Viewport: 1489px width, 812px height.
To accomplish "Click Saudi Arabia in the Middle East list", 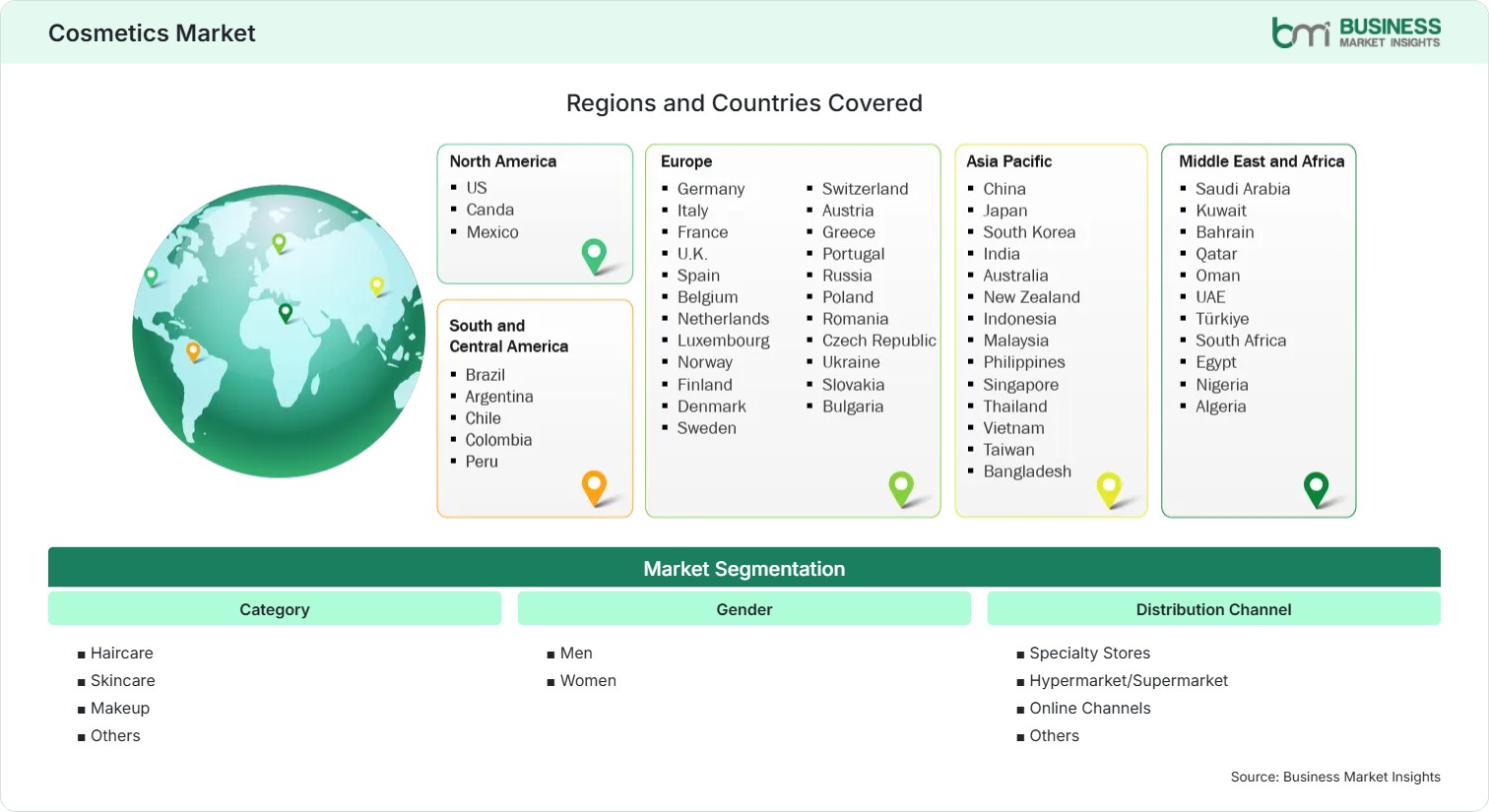I will point(1243,189).
